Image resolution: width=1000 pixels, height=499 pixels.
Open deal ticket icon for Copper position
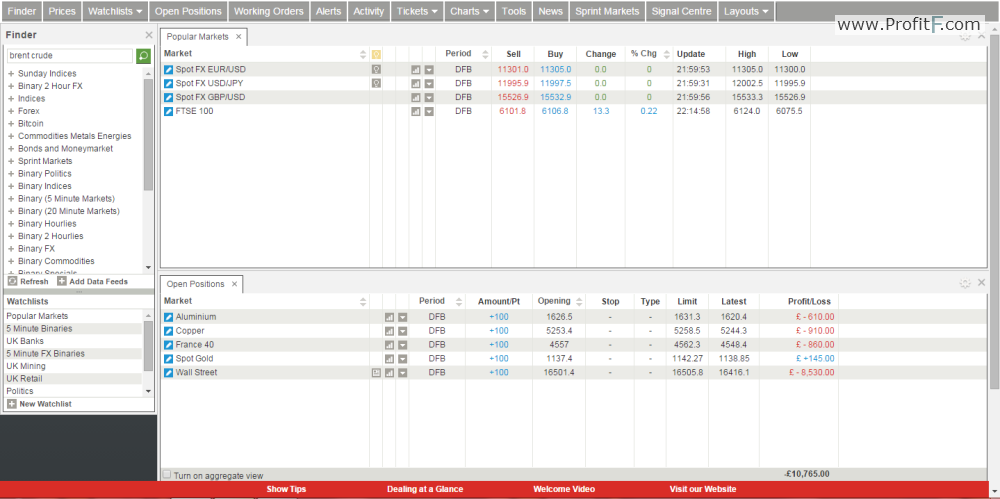[168, 331]
